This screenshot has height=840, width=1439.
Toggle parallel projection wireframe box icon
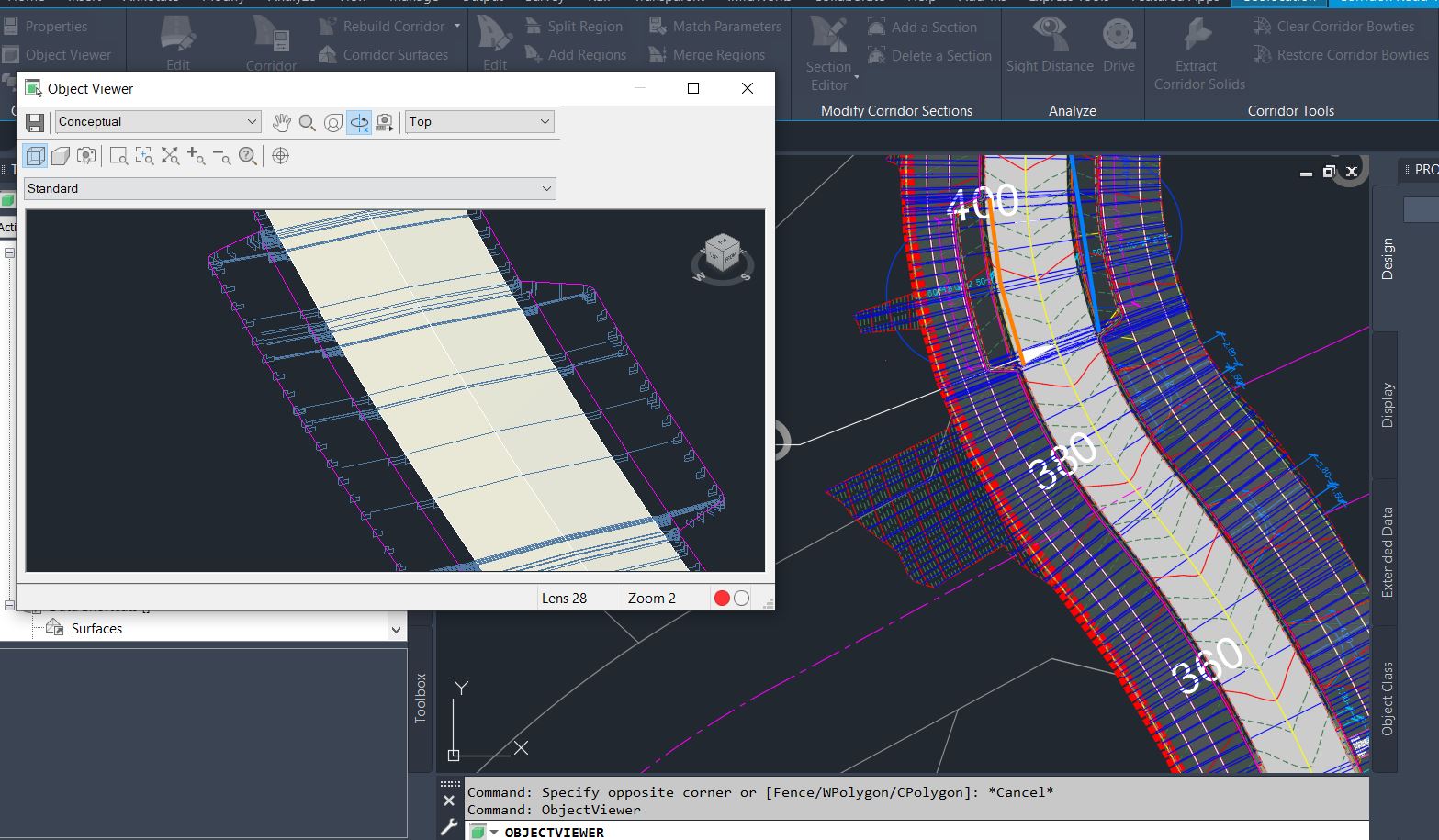[x=35, y=156]
